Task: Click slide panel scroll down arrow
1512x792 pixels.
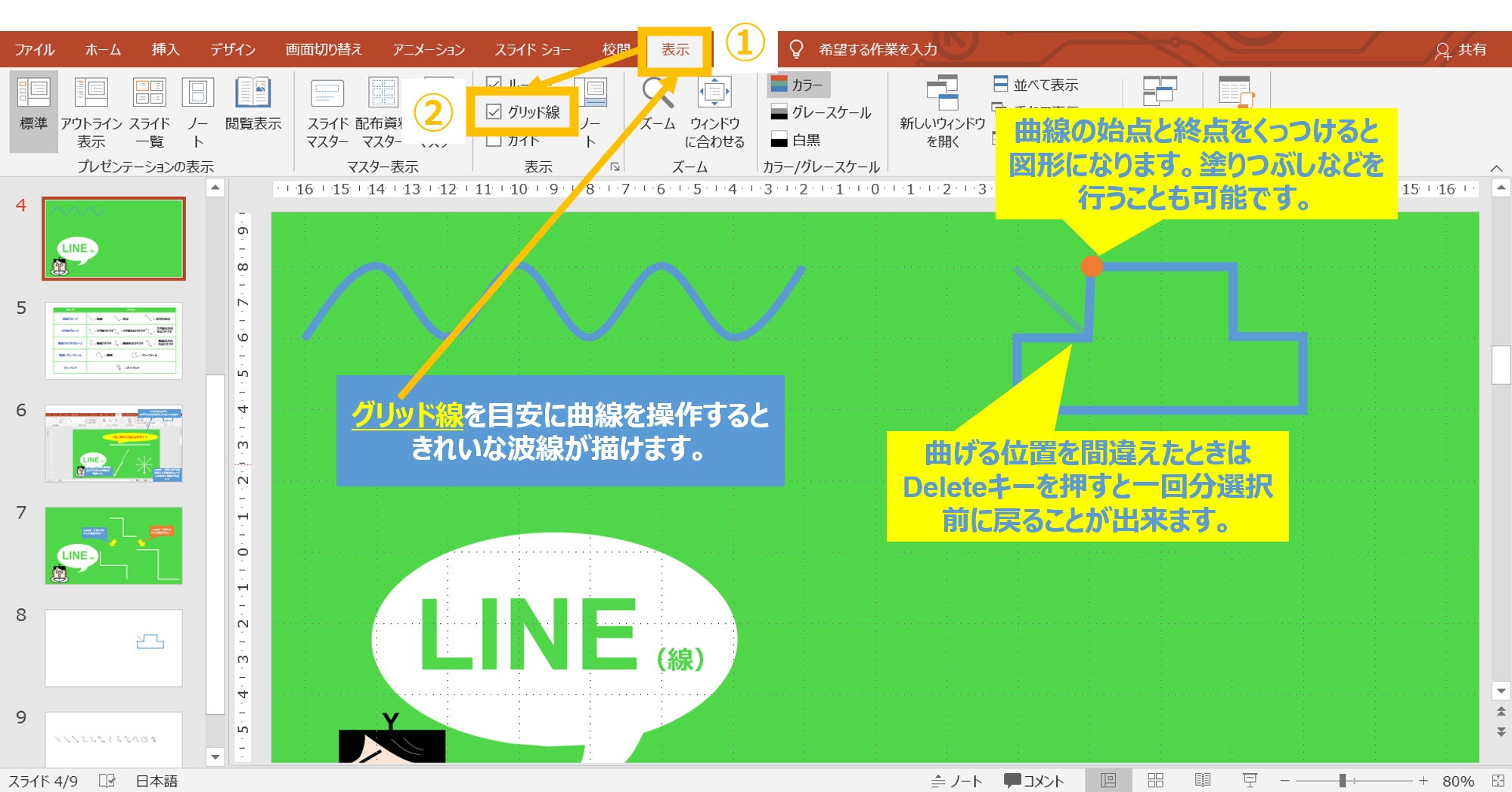Action: (215, 756)
